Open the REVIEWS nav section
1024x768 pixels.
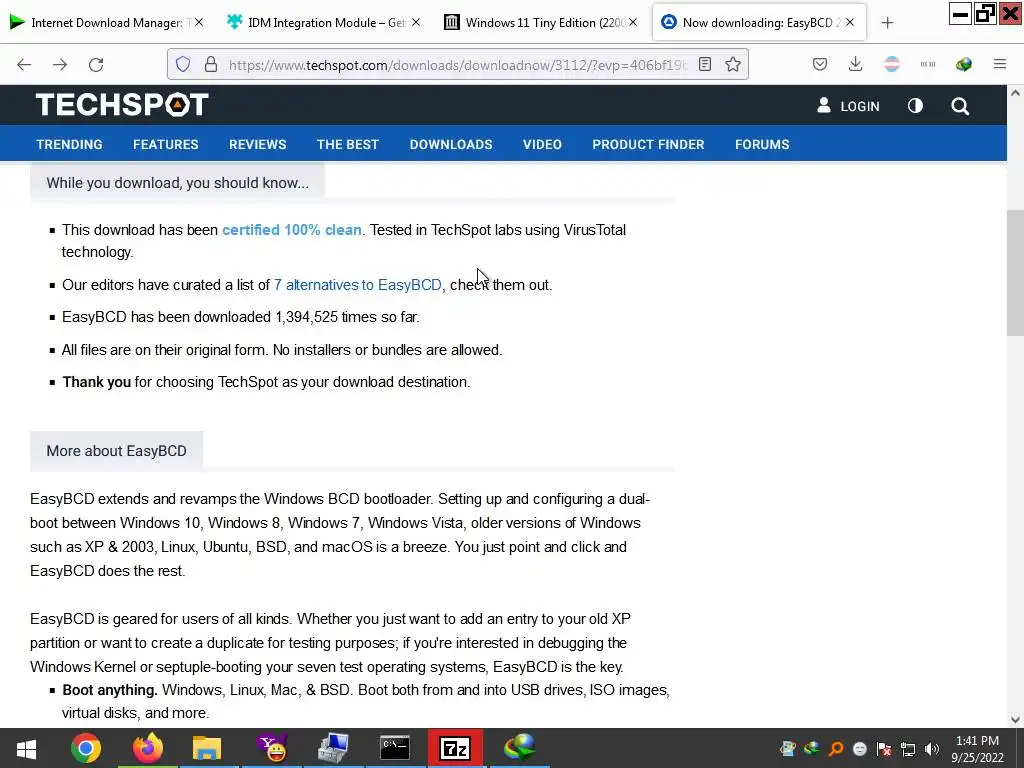click(x=257, y=144)
